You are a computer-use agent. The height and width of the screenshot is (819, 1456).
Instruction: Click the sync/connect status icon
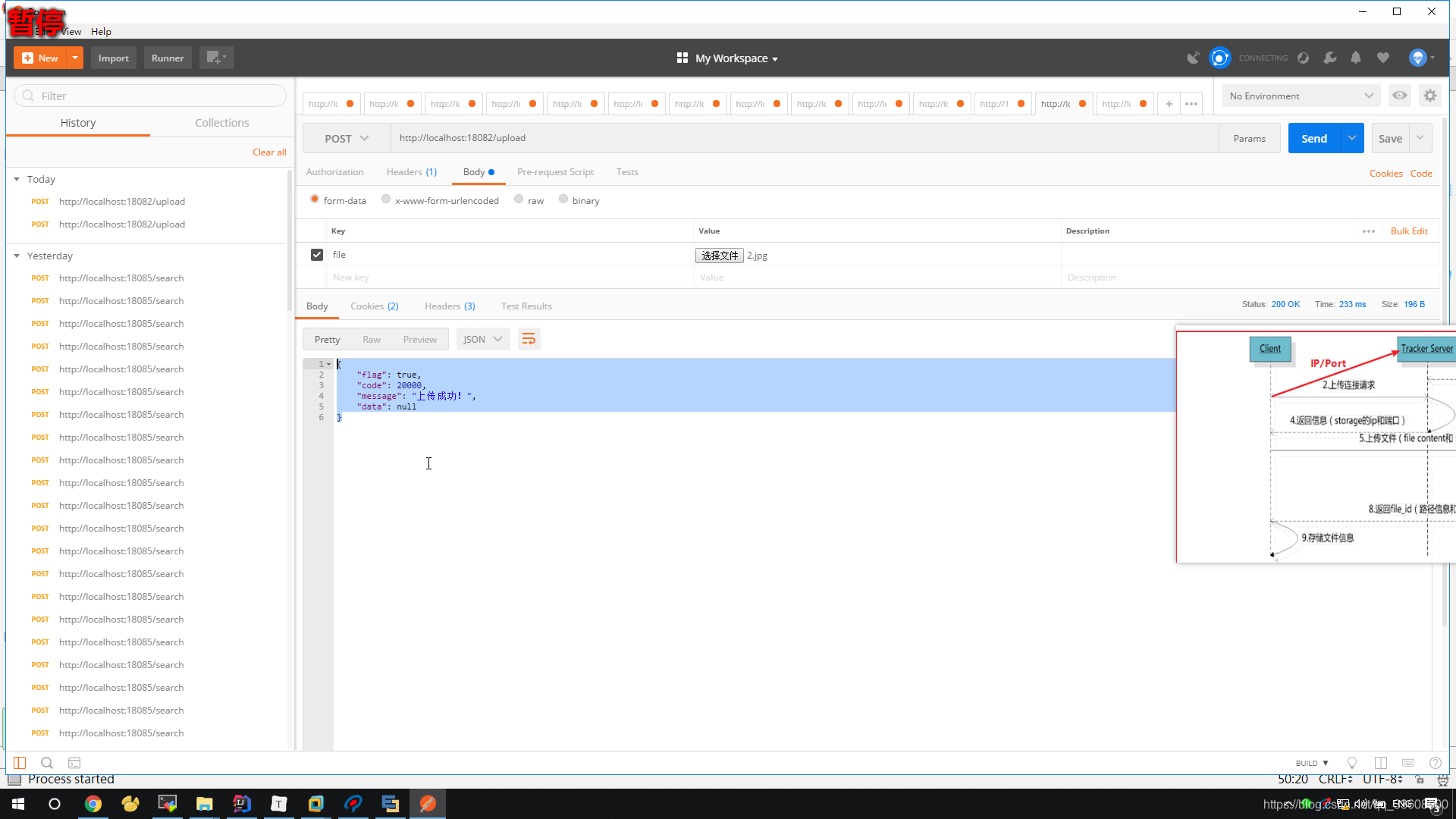(1220, 57)
